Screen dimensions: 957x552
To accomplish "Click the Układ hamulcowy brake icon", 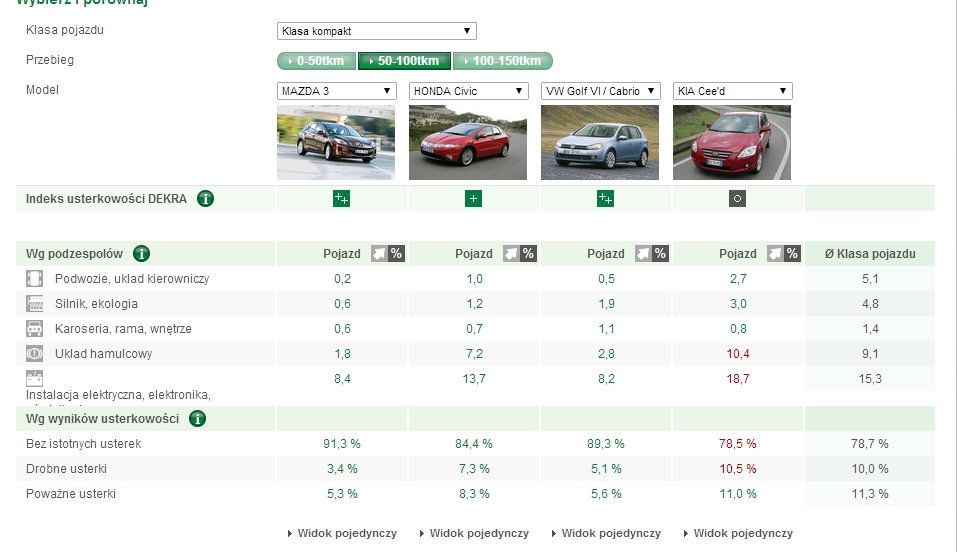I will [x=34, y=354].
